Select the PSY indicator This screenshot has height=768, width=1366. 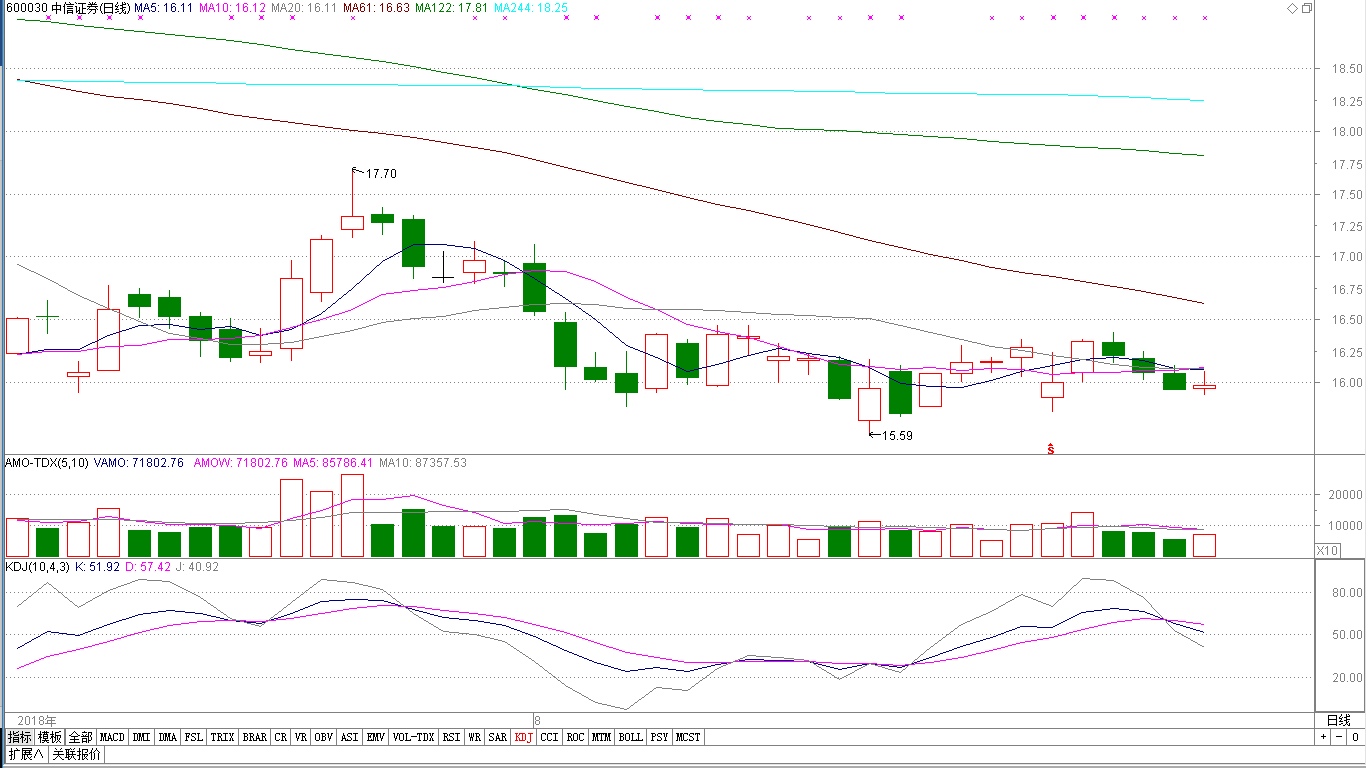(x=659, y=737)
